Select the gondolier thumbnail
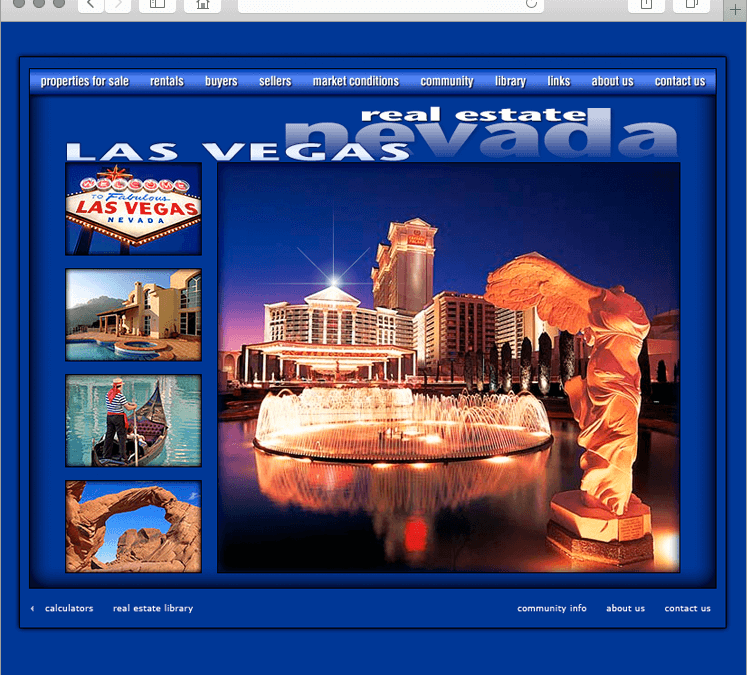 (133, 421)
